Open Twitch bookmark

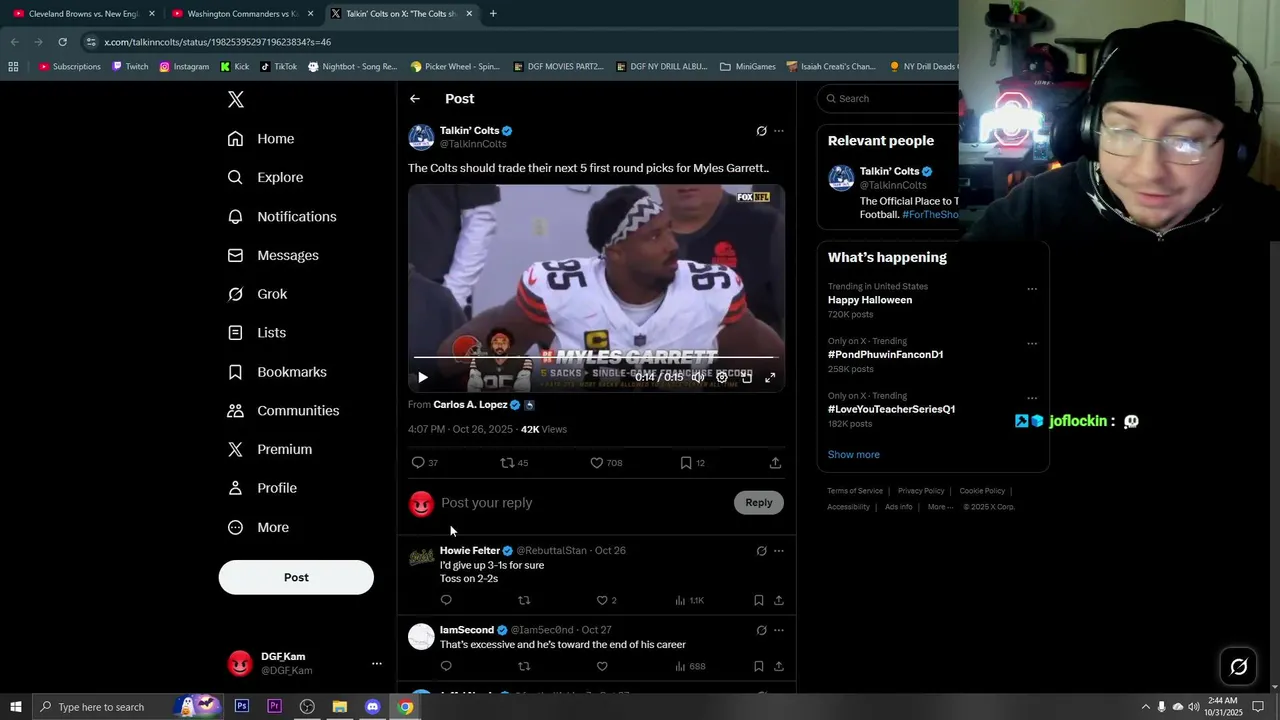coord(130,67)
